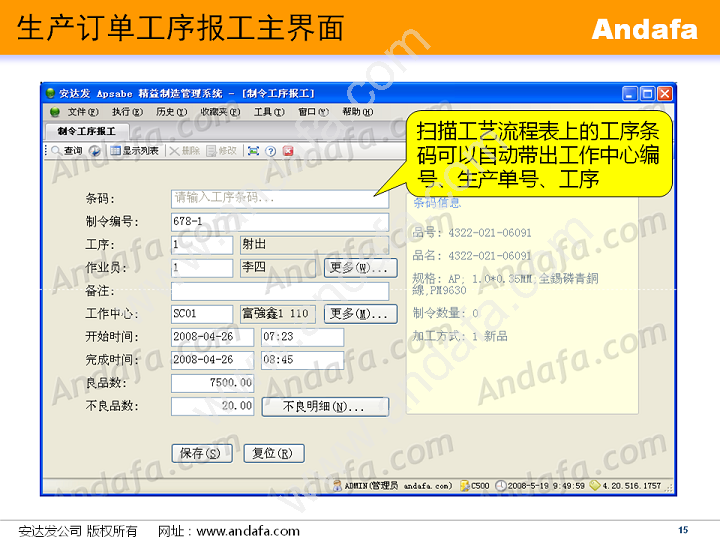Image resolution: width=720 pixels, height=540 pixels.
Task: Click the 修改 edit toolbar icon
Action: 220,151
